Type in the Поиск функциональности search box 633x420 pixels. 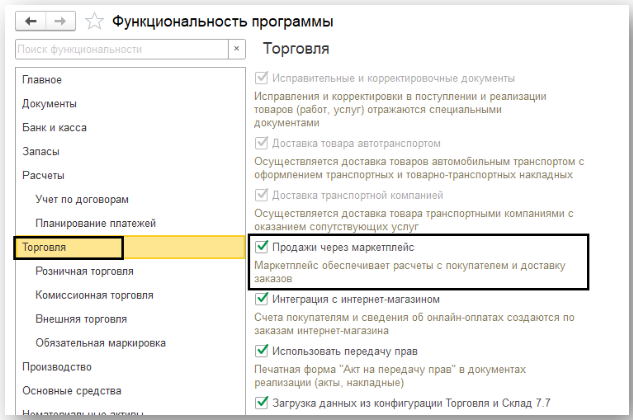coord(120,48)
